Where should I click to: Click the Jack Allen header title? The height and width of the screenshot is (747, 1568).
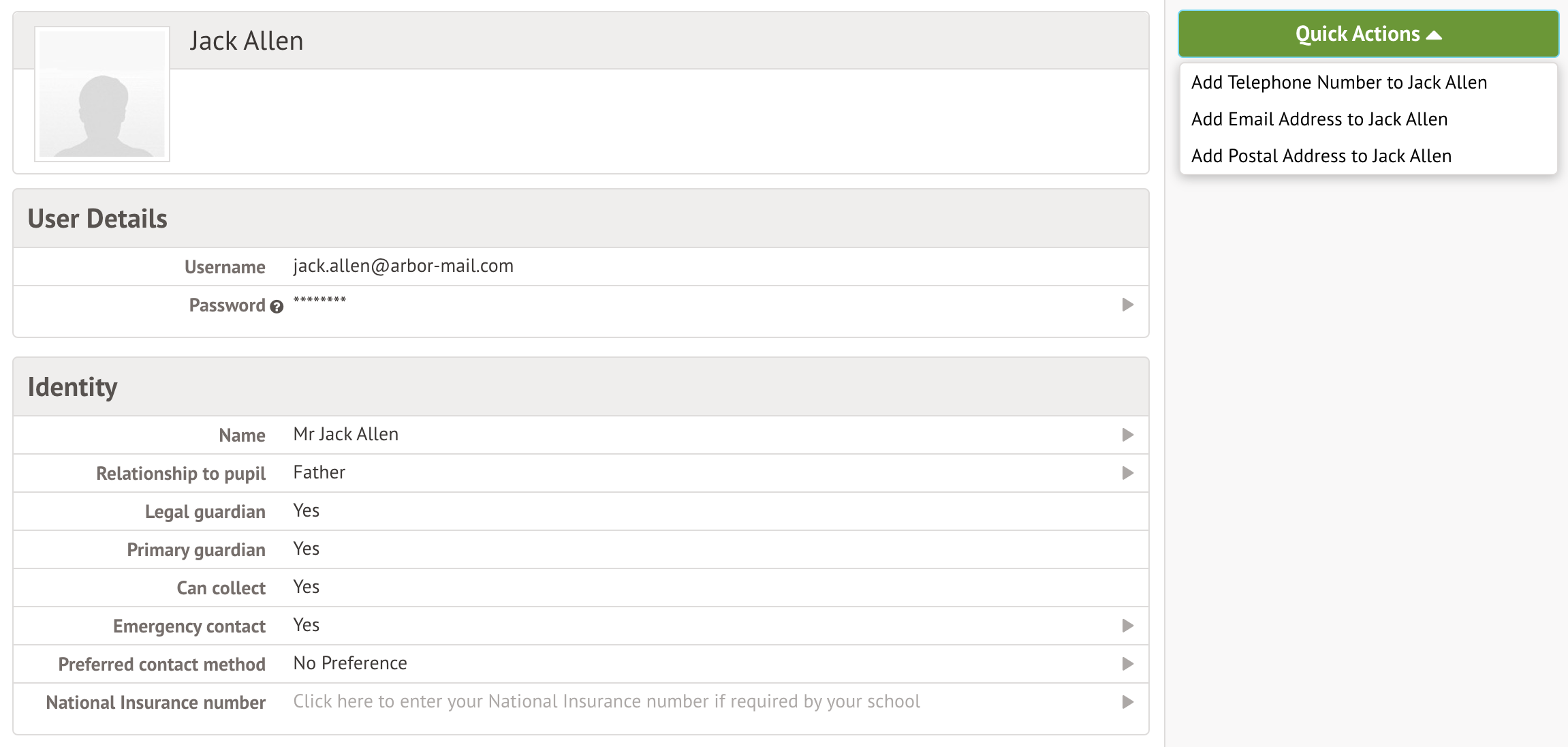point(246,41)
